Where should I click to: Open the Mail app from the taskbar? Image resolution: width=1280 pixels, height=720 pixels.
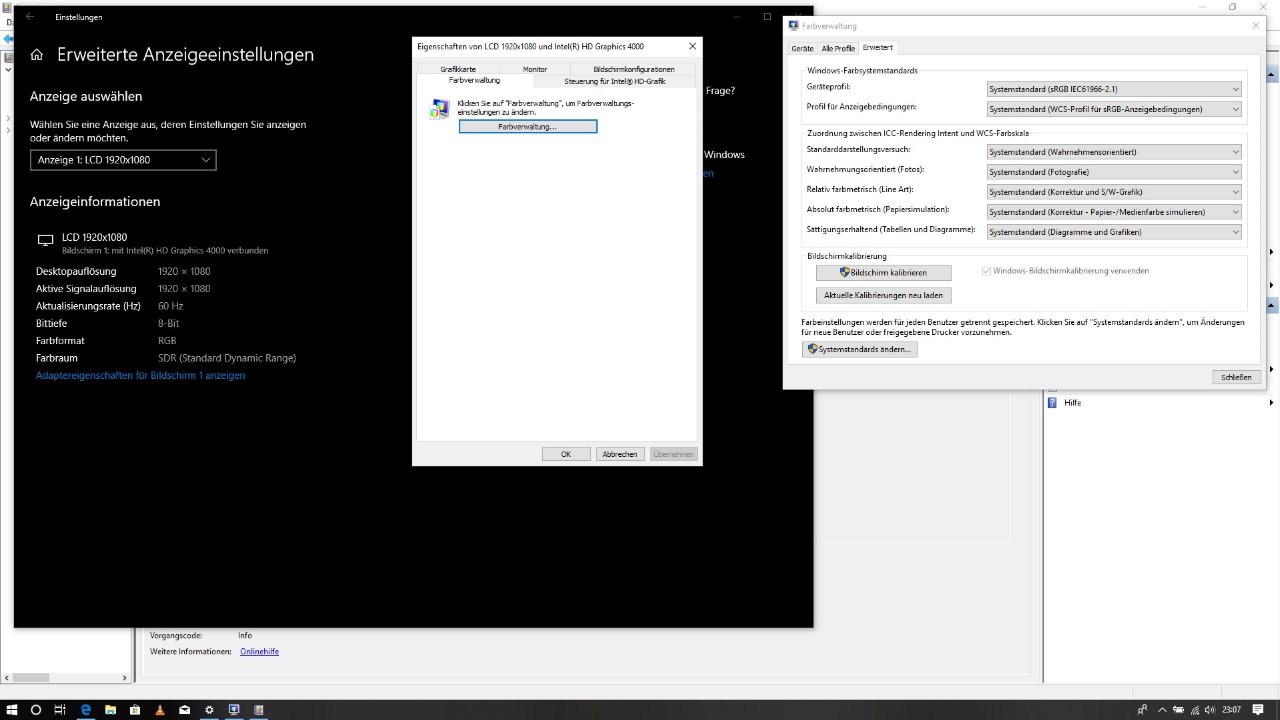click(x=184, y=710)
